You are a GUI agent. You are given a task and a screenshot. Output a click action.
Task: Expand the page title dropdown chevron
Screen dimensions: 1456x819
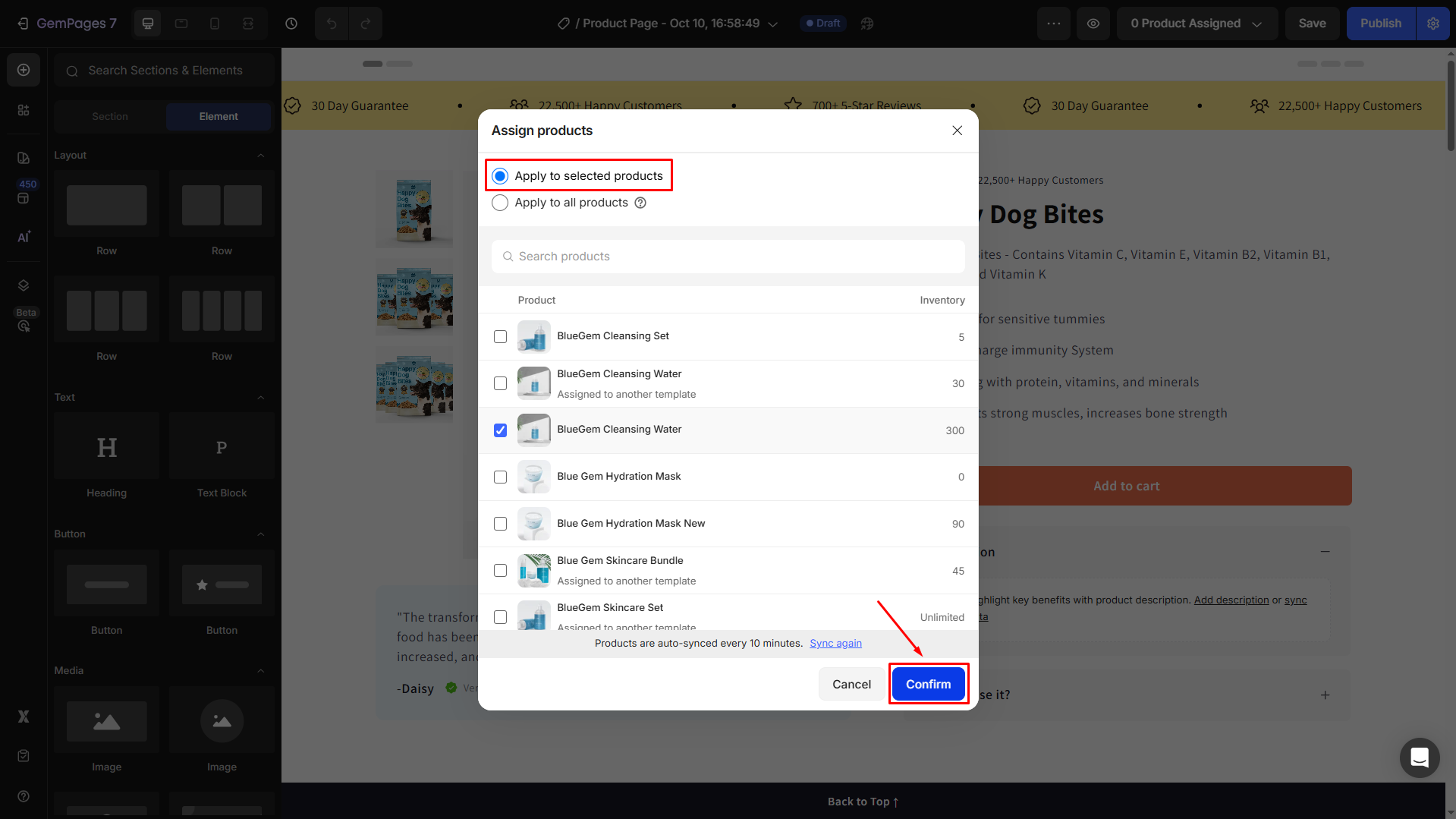tap(773, 24)
